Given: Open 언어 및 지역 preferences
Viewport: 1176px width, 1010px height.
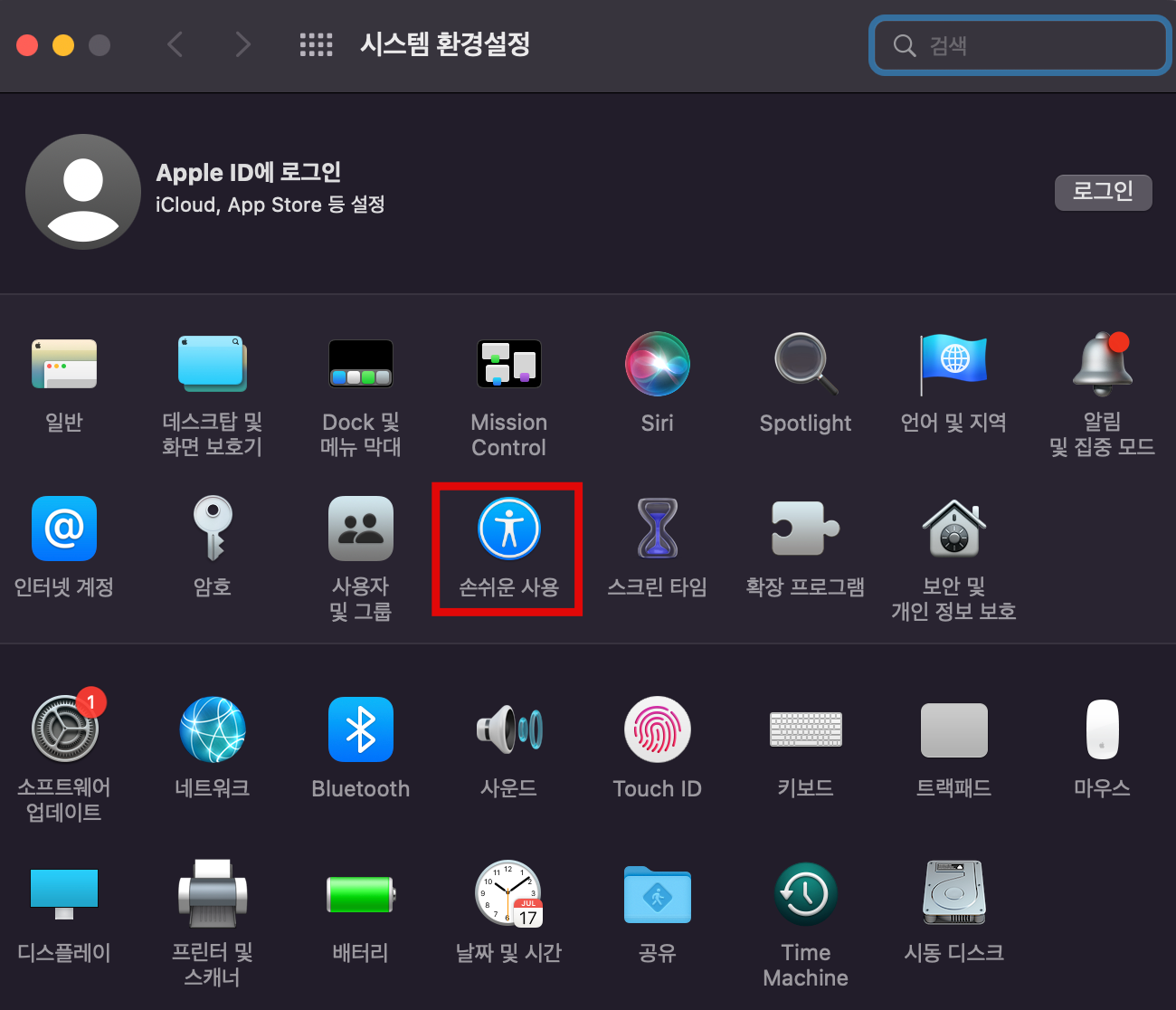Looking at the screenshot, I should point(953,365).
